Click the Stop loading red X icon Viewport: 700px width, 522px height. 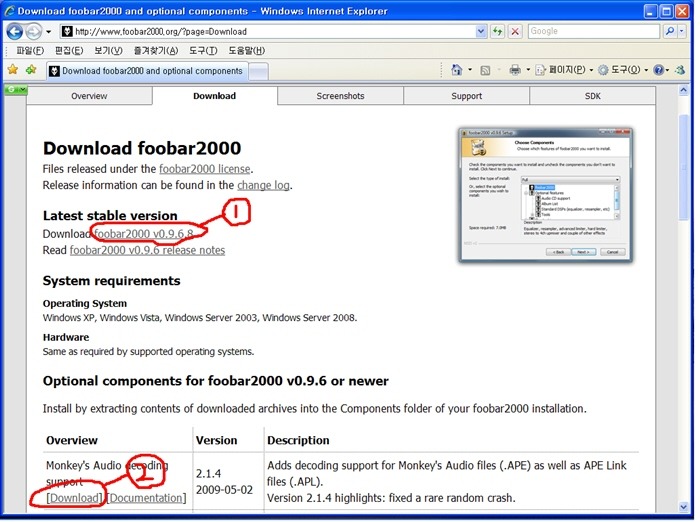tap(515, 31)
